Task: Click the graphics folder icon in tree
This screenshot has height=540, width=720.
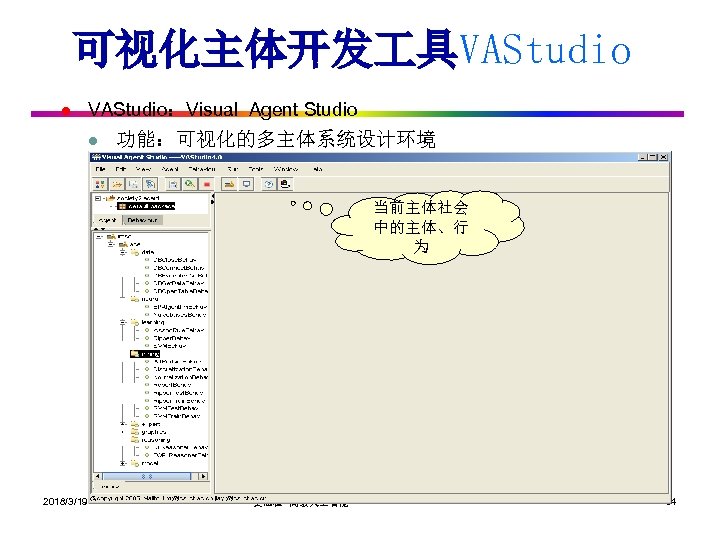Action: point(135,432)
